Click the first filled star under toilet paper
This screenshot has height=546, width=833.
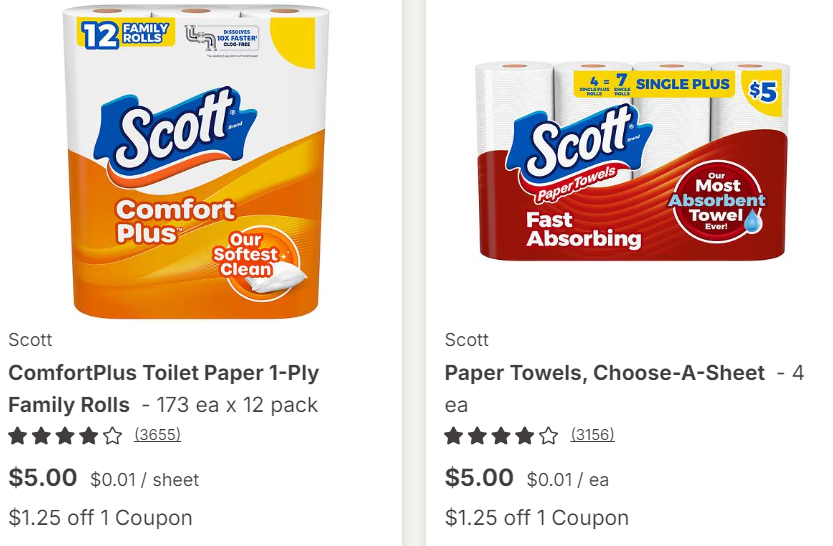coord(18,436)
